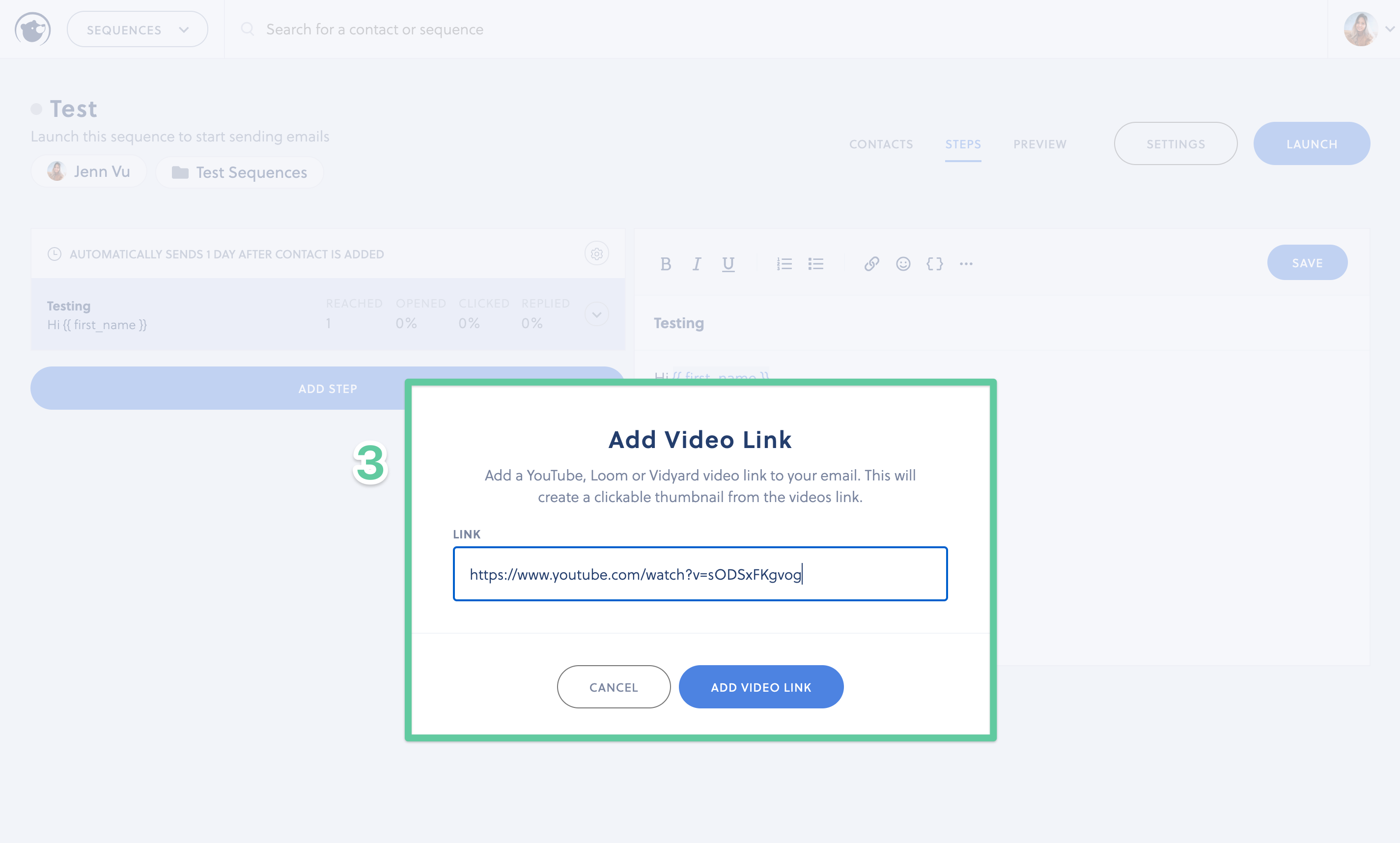Switch to the Preview tab
1400x843 pixels.
point(1039,144)
